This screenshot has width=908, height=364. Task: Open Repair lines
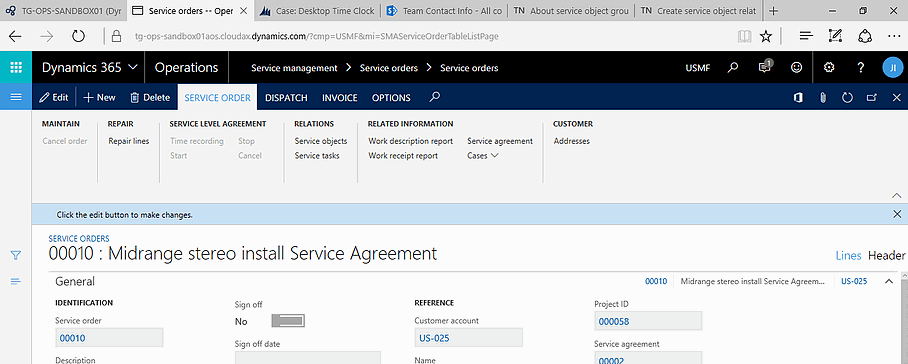tap(129, 141)
